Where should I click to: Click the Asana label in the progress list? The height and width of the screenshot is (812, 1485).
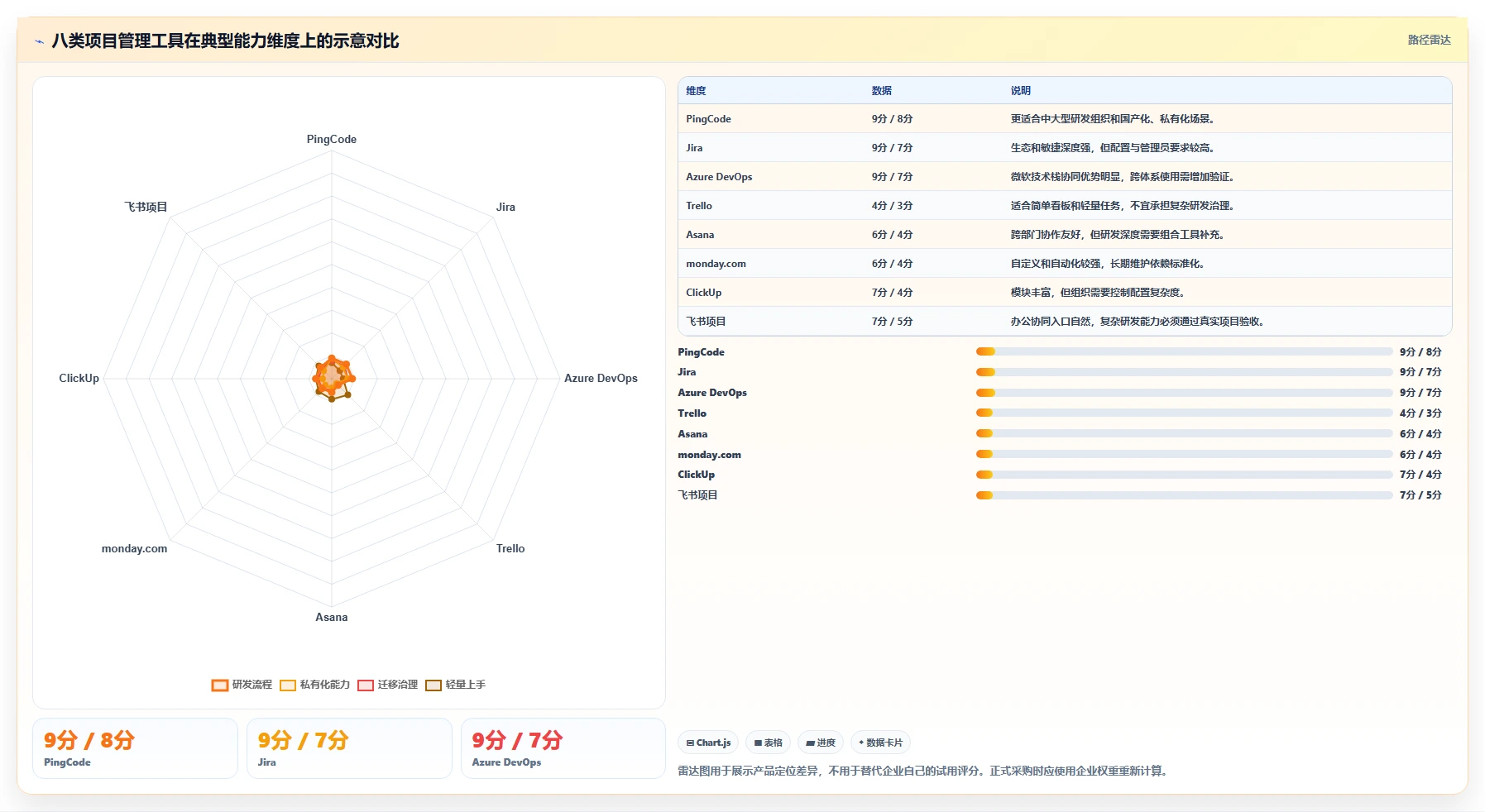coord(692,434)
